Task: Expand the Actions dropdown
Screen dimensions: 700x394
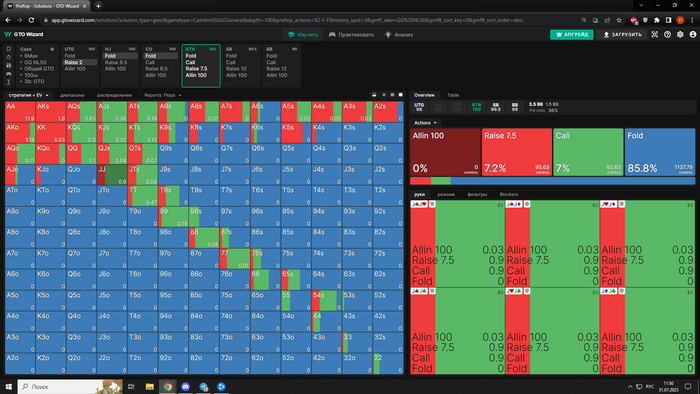Action: click(x=425, y=123)
